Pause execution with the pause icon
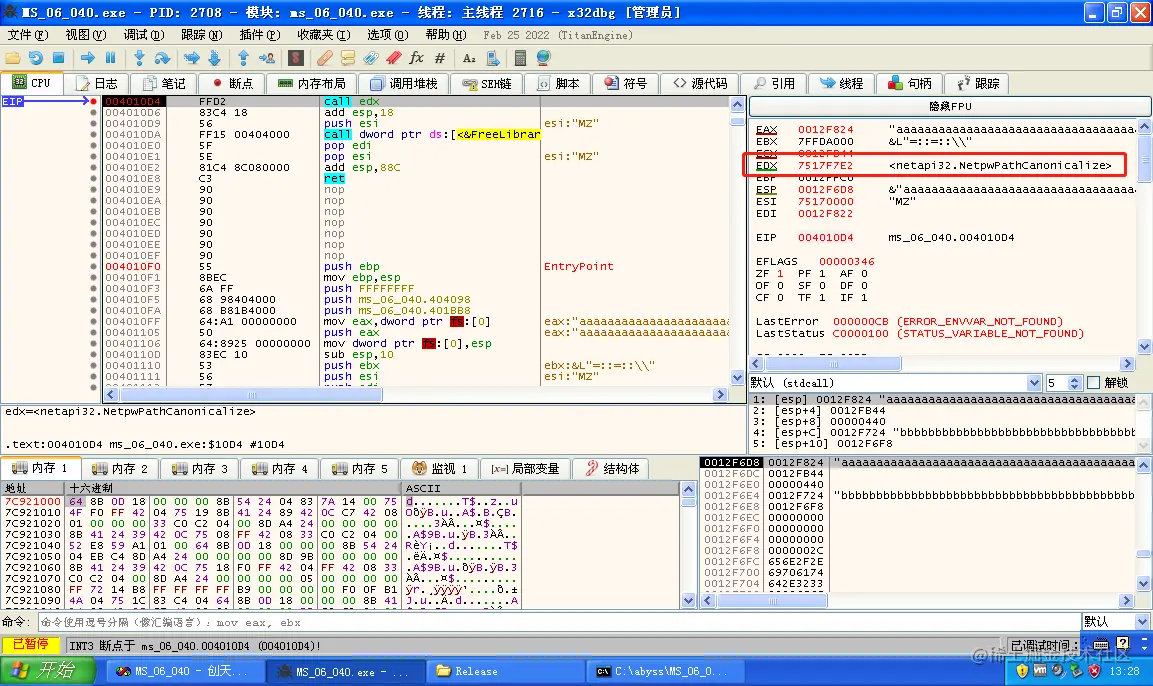The height and width of the screenshot is (686, 1153). 110,58
